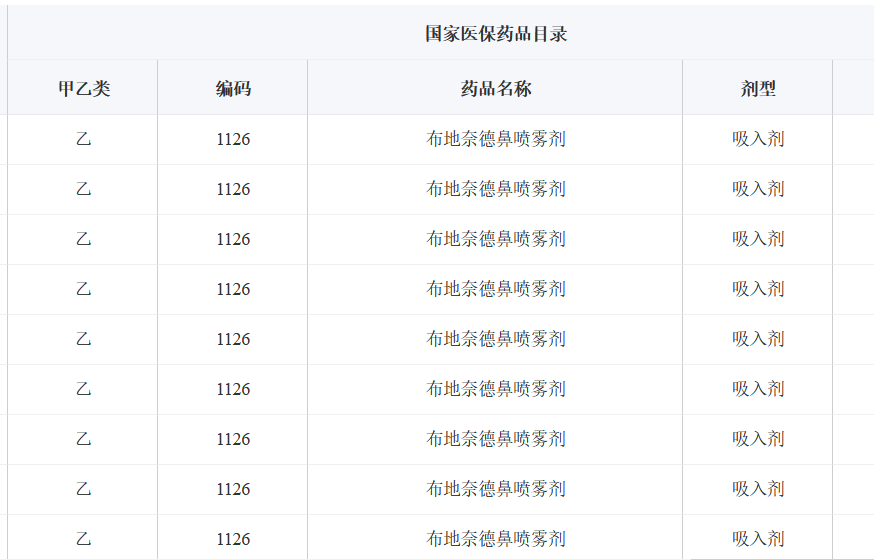Click 吸入剂 in the sixth data row
This screenshot has height=560, width=874.
(x=758, y=389)
